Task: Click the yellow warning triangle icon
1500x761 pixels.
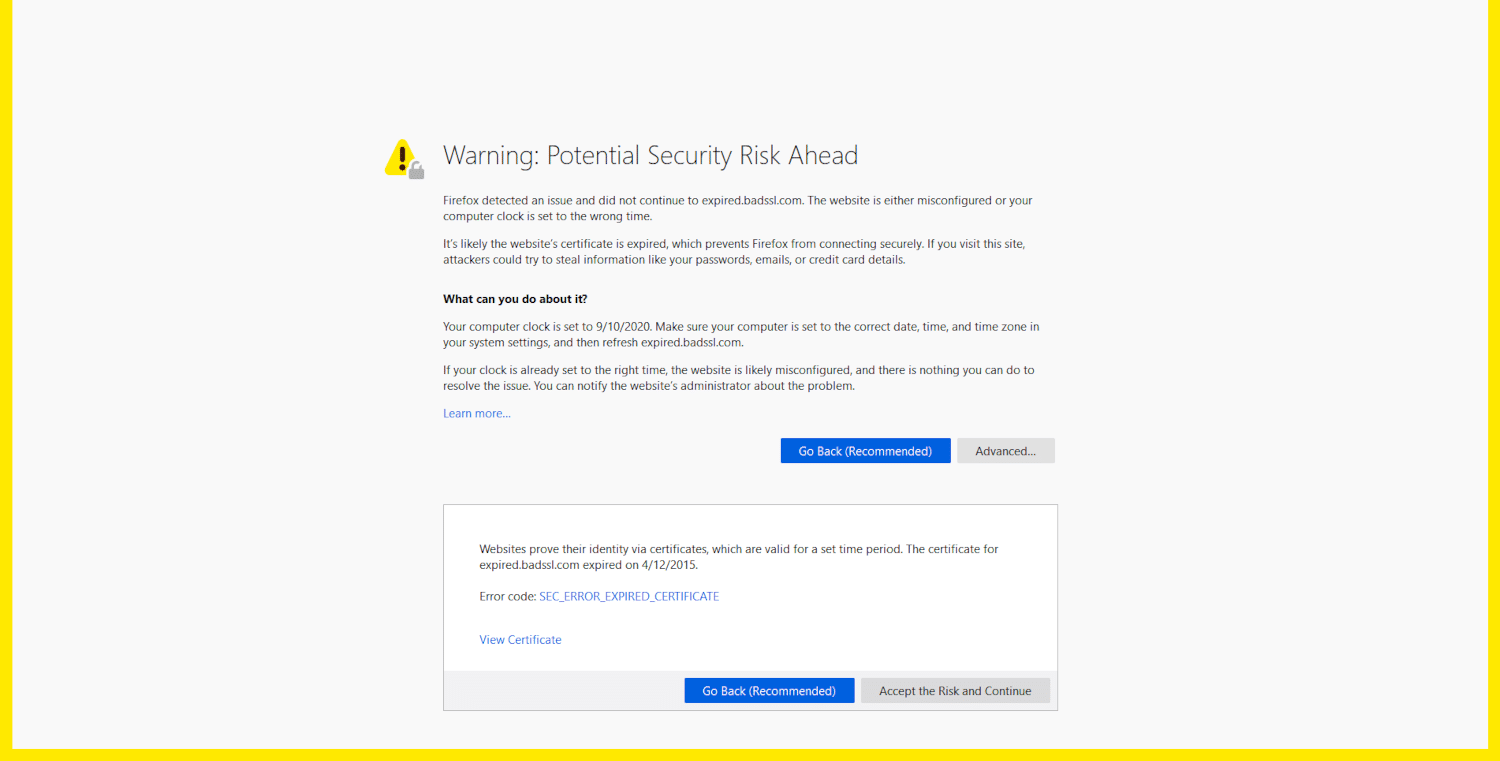Action: pos(399,155)
